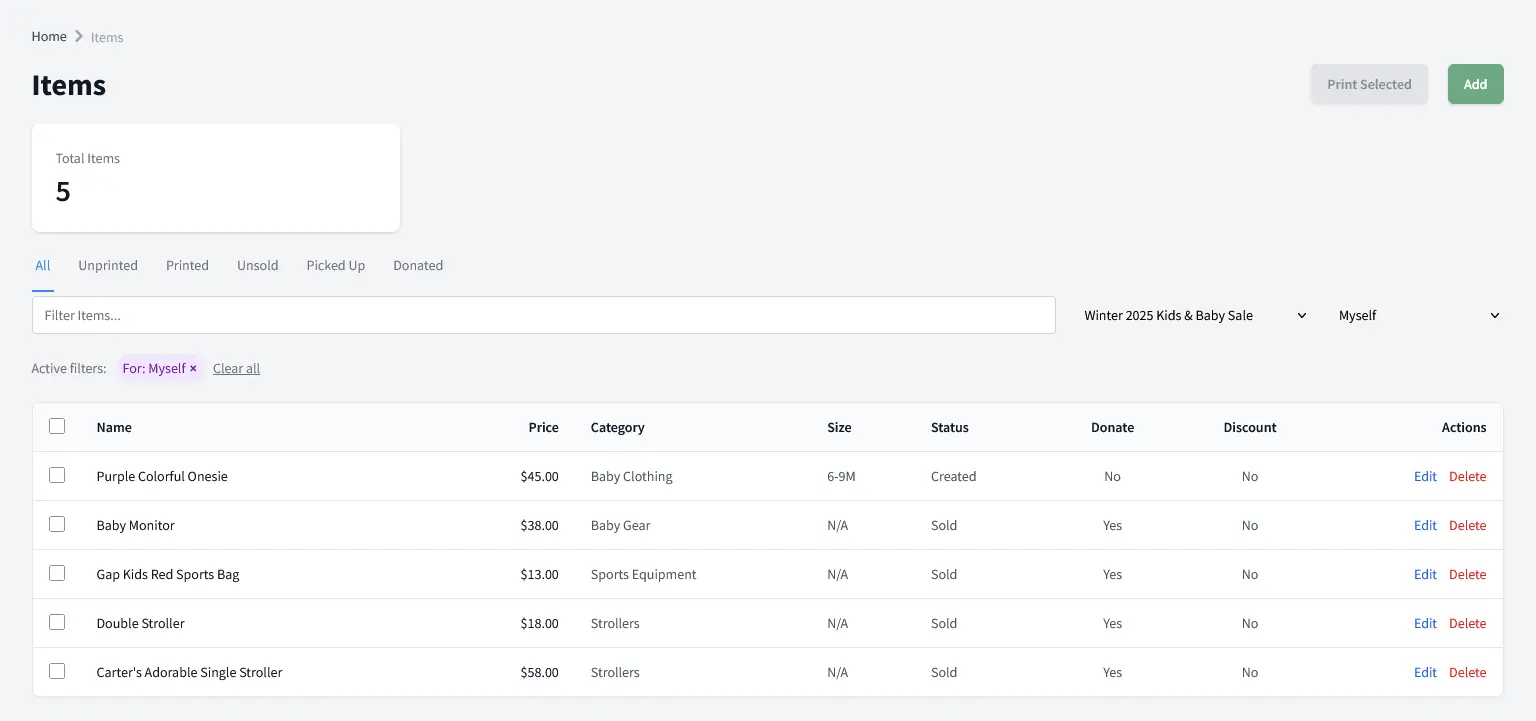
Task: Edit the Double Stroller item
Action: coord(1425,623)
